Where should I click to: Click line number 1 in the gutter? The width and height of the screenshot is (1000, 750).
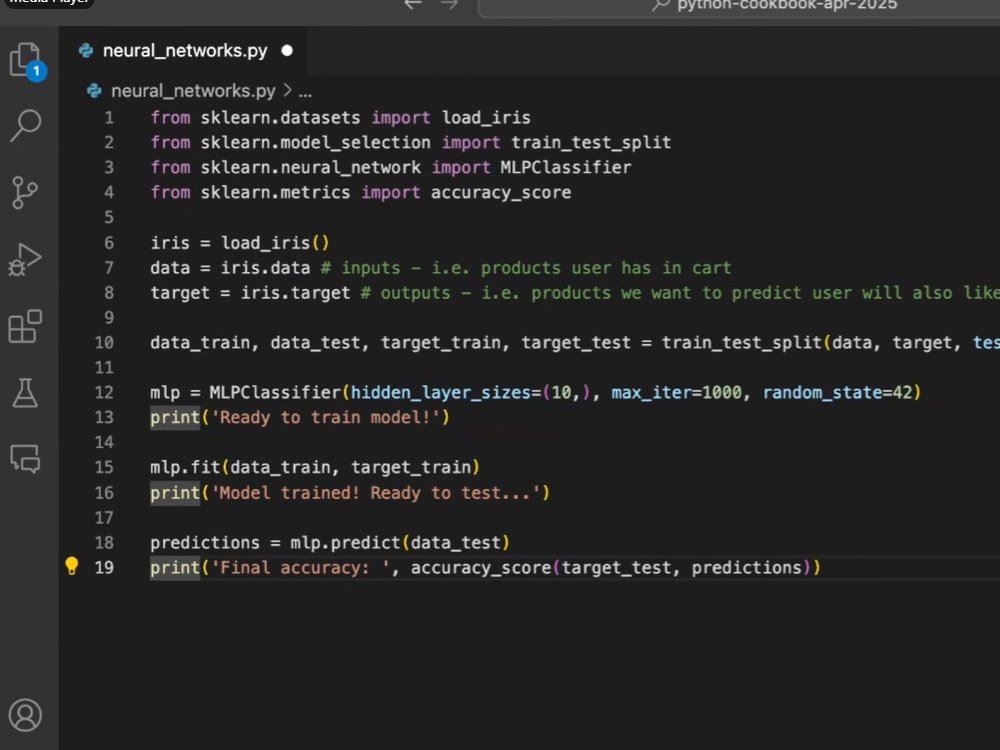[x=109, y=118]
